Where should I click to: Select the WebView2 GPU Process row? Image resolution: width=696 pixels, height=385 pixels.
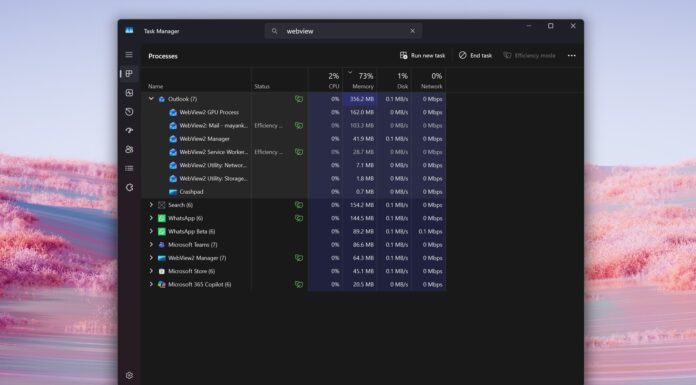[x=293, y=112]
